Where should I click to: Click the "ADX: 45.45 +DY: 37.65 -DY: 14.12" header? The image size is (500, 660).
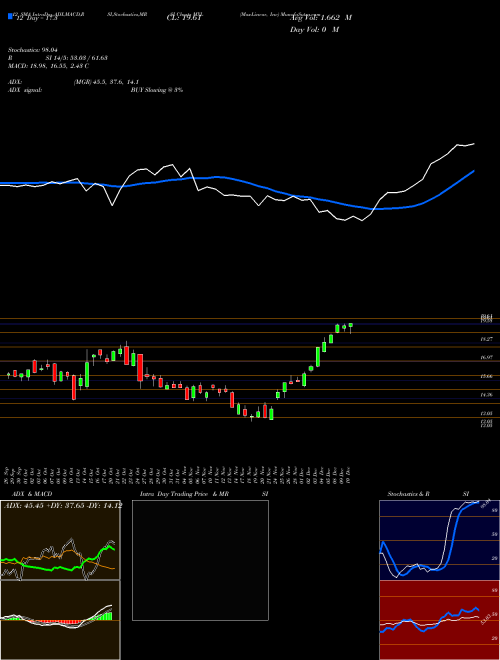[63, 506]
